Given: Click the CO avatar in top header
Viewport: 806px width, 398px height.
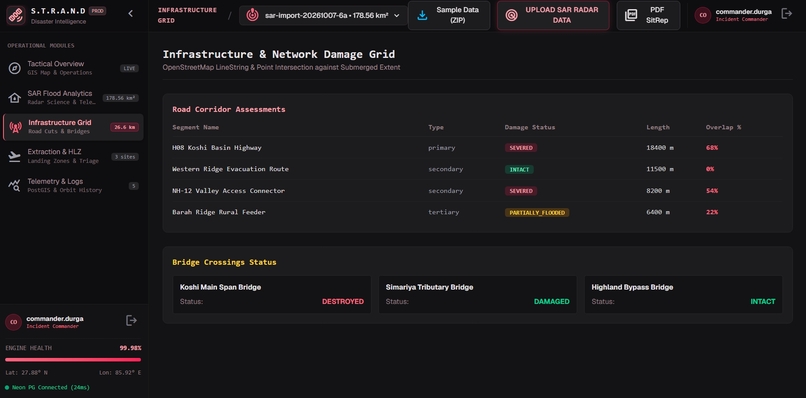Looking at the screenshot, I should pos(703,15).
